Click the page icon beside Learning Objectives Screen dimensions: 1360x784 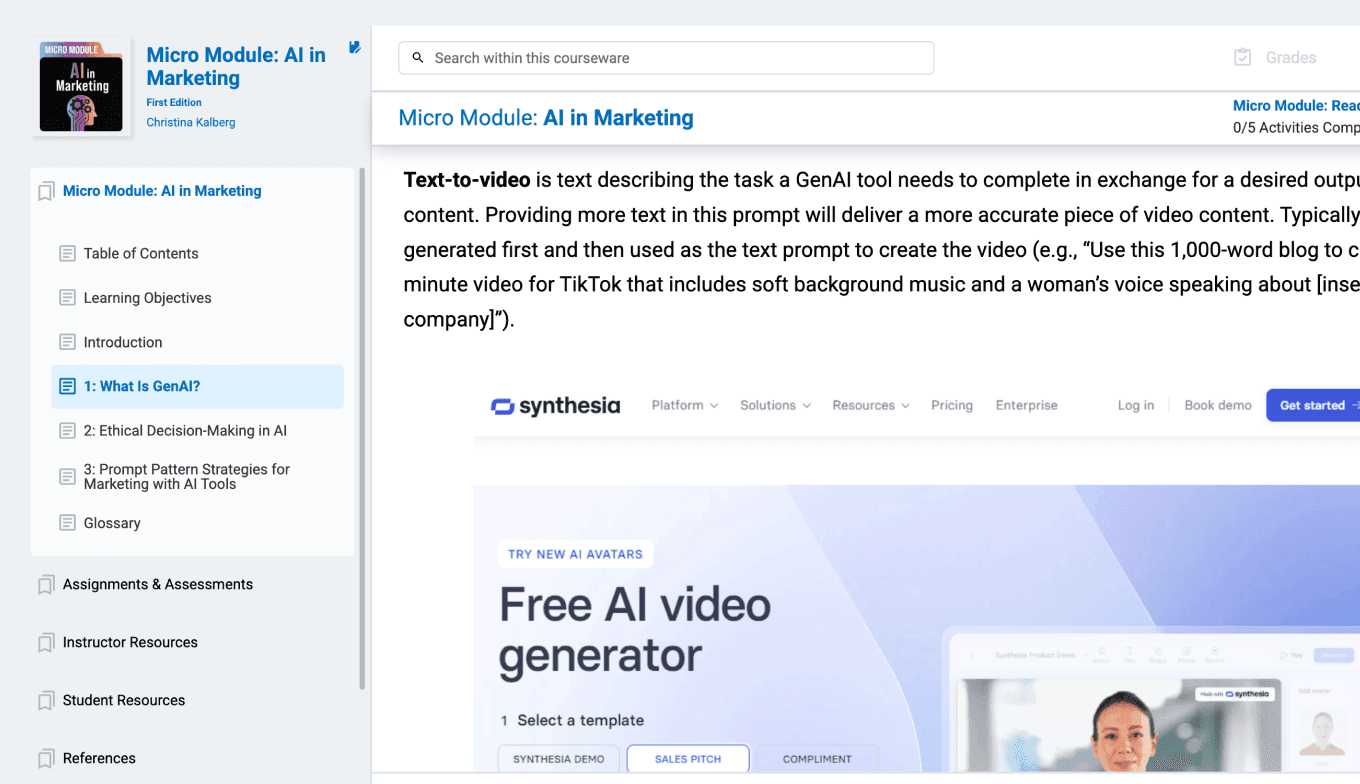(x=67, y=298)
